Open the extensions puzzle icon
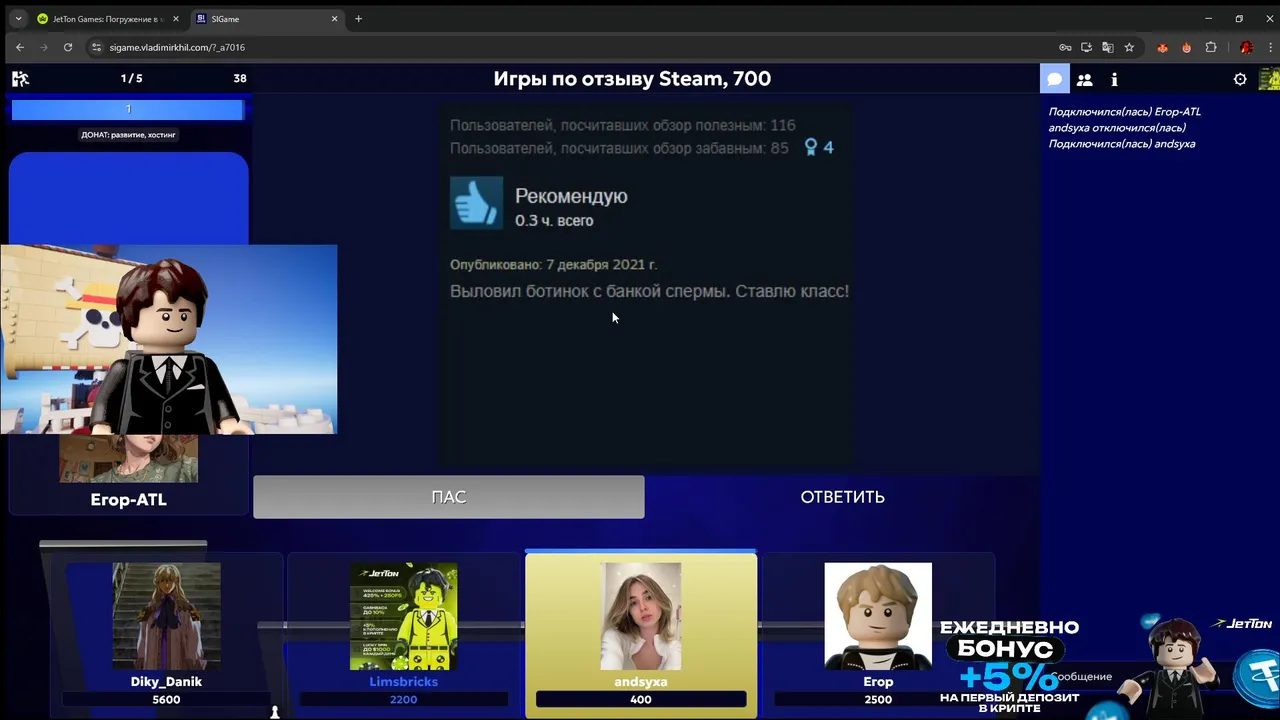This screenshot has height=720, width=1280. click(x=1211, y=47)
